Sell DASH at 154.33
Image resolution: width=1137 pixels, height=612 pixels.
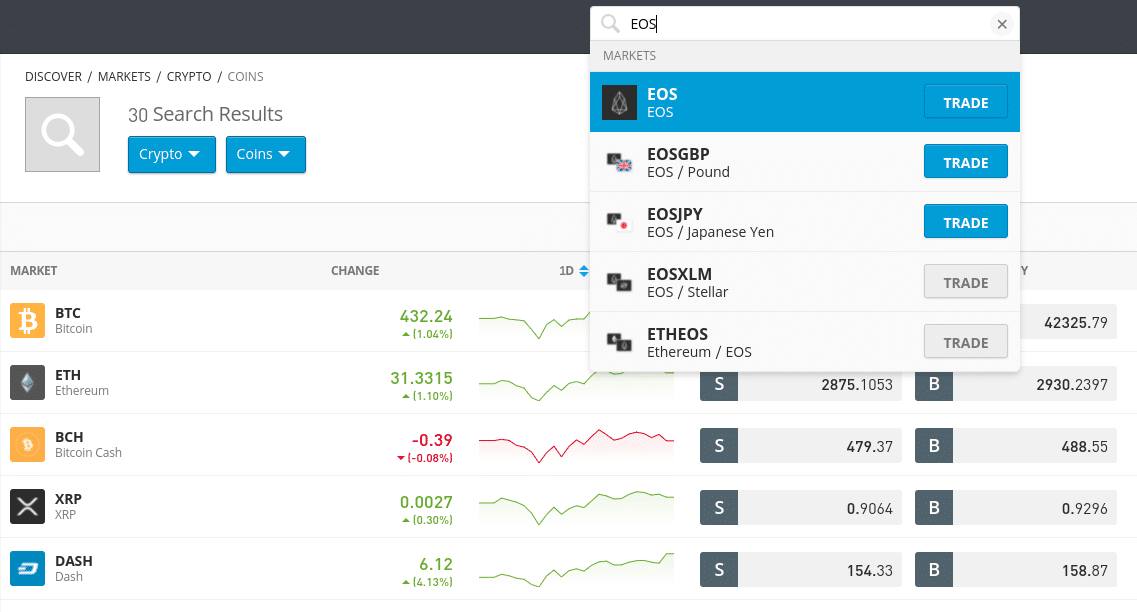tap(801, 570)
